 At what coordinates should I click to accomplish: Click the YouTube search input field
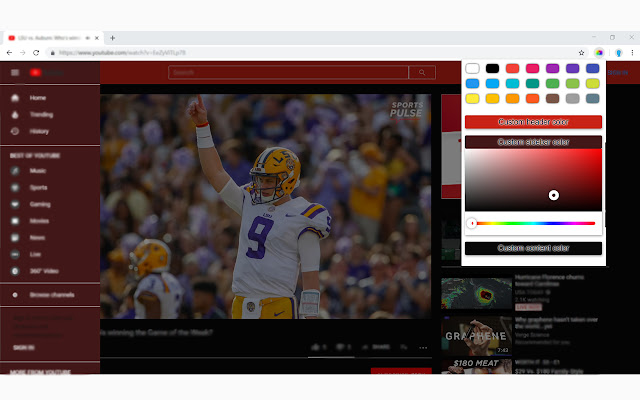coord(288,72)
